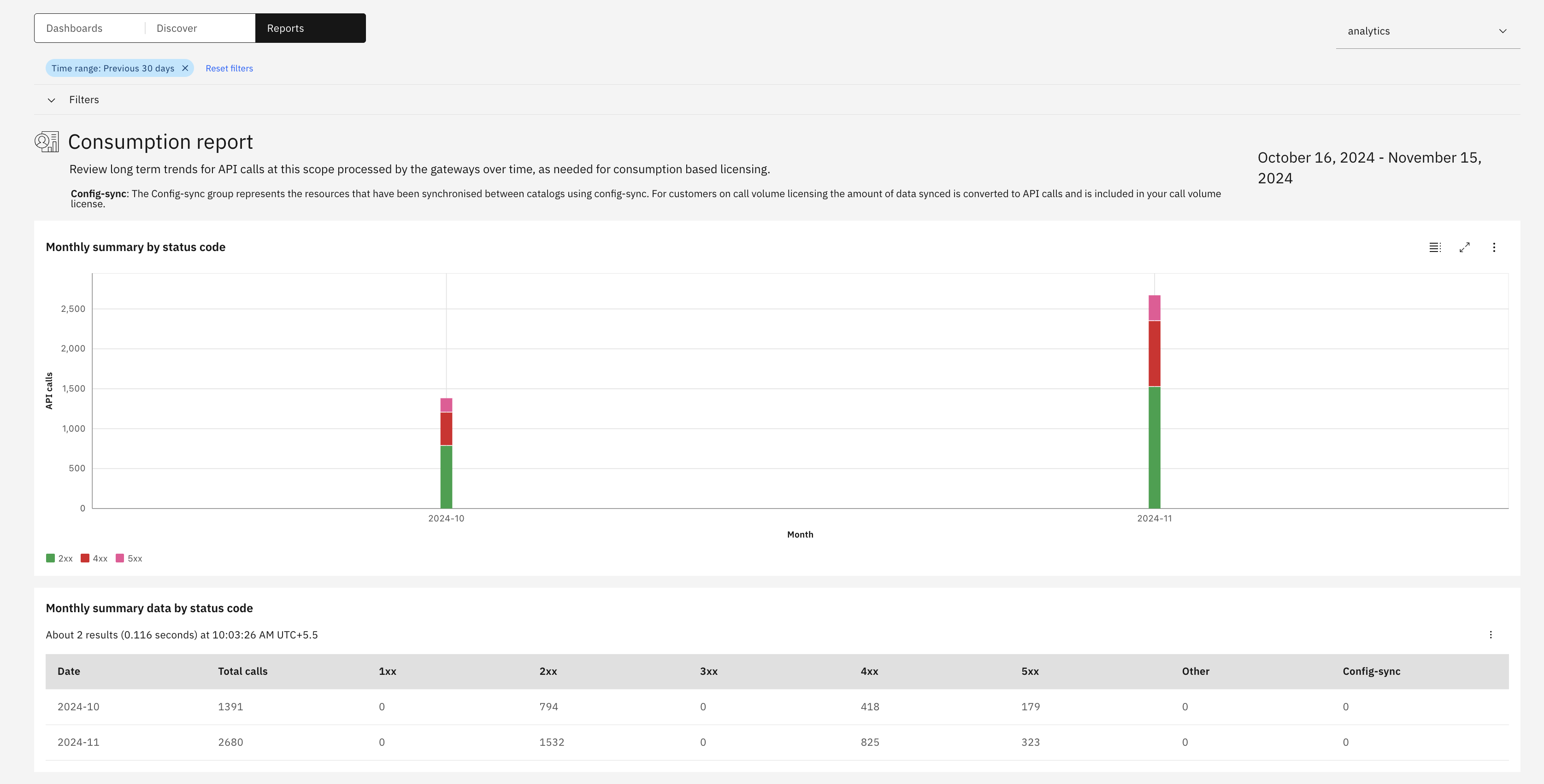Click the Consumption report icon
The image size is (1544, 784).
pyautogui.click(x=47, y=142)
